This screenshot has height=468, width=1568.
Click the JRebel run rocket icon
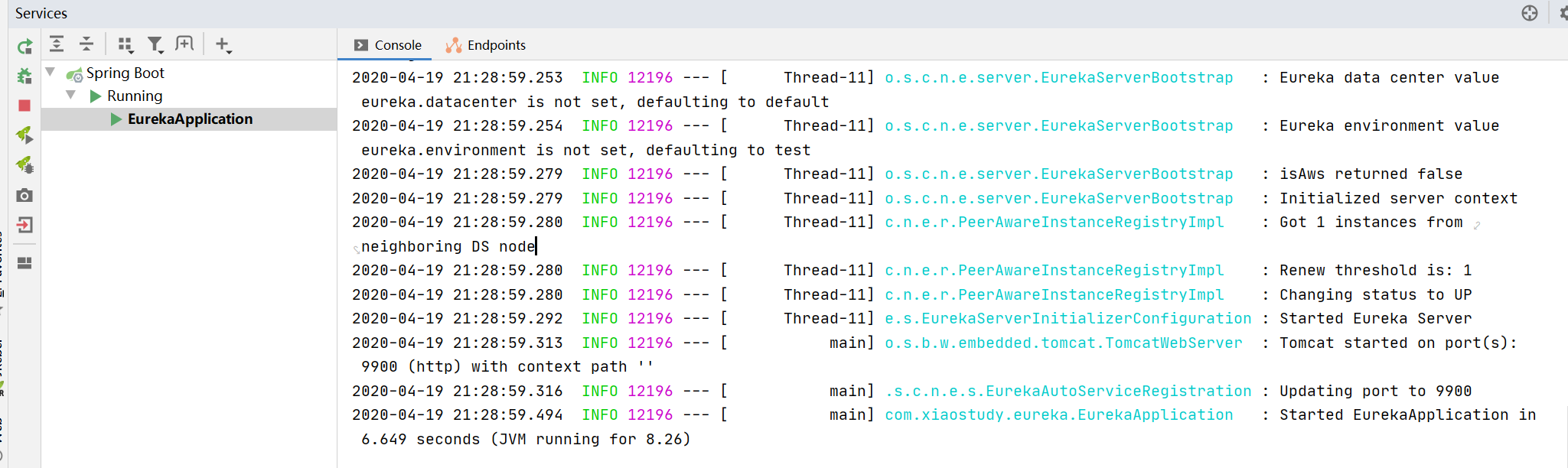coord(24,135)
